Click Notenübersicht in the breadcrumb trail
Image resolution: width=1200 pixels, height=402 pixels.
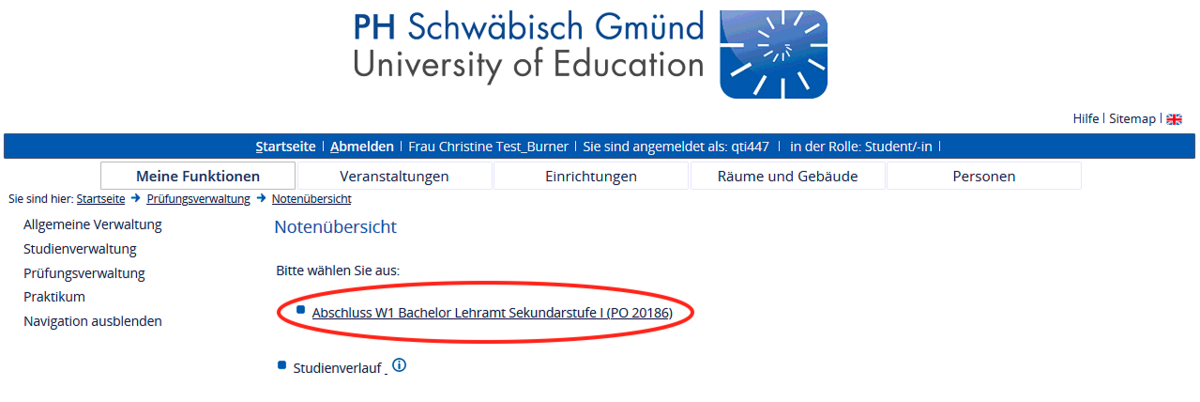pyautogui.click(x=311, y=199)
